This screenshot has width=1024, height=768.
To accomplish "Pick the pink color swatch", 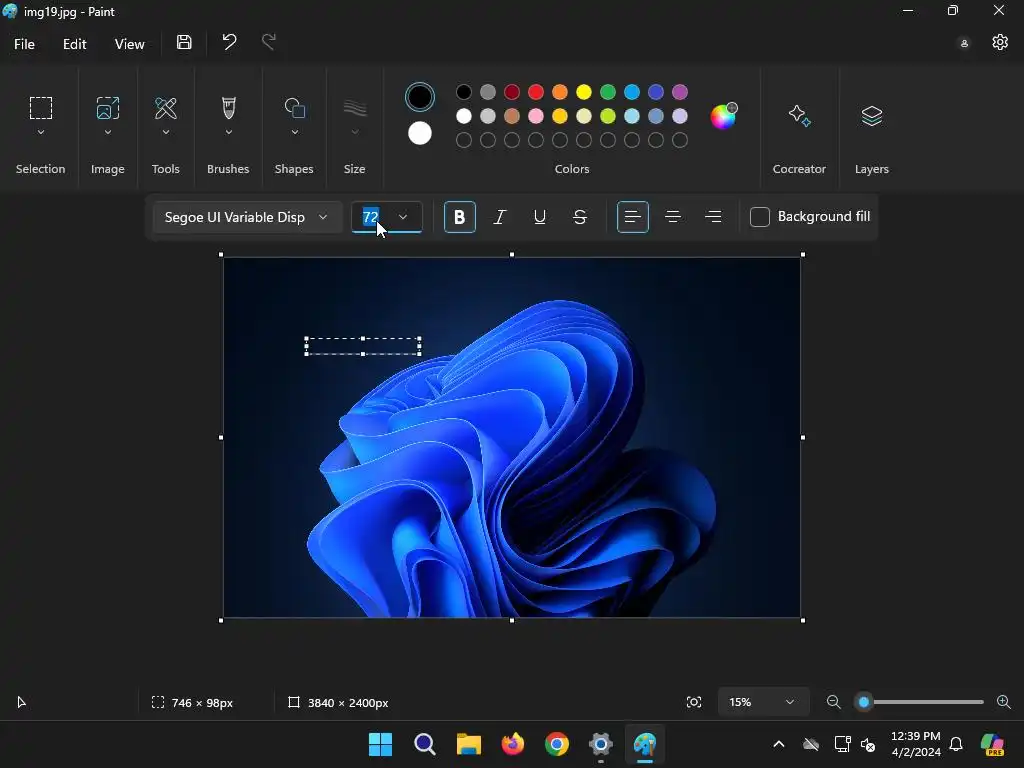I will click(x=536, y=116).
